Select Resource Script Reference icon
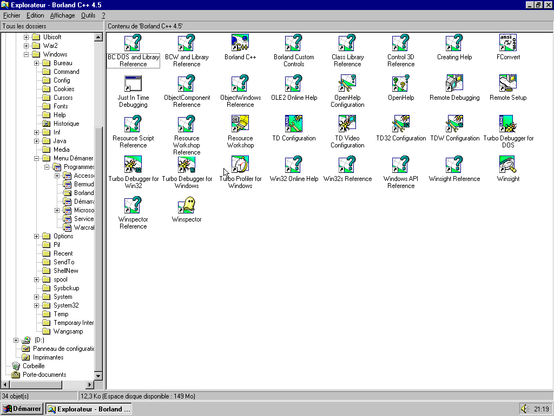Image resolution: width=554 pixels, height=416 pixels. tap(133, 124)
